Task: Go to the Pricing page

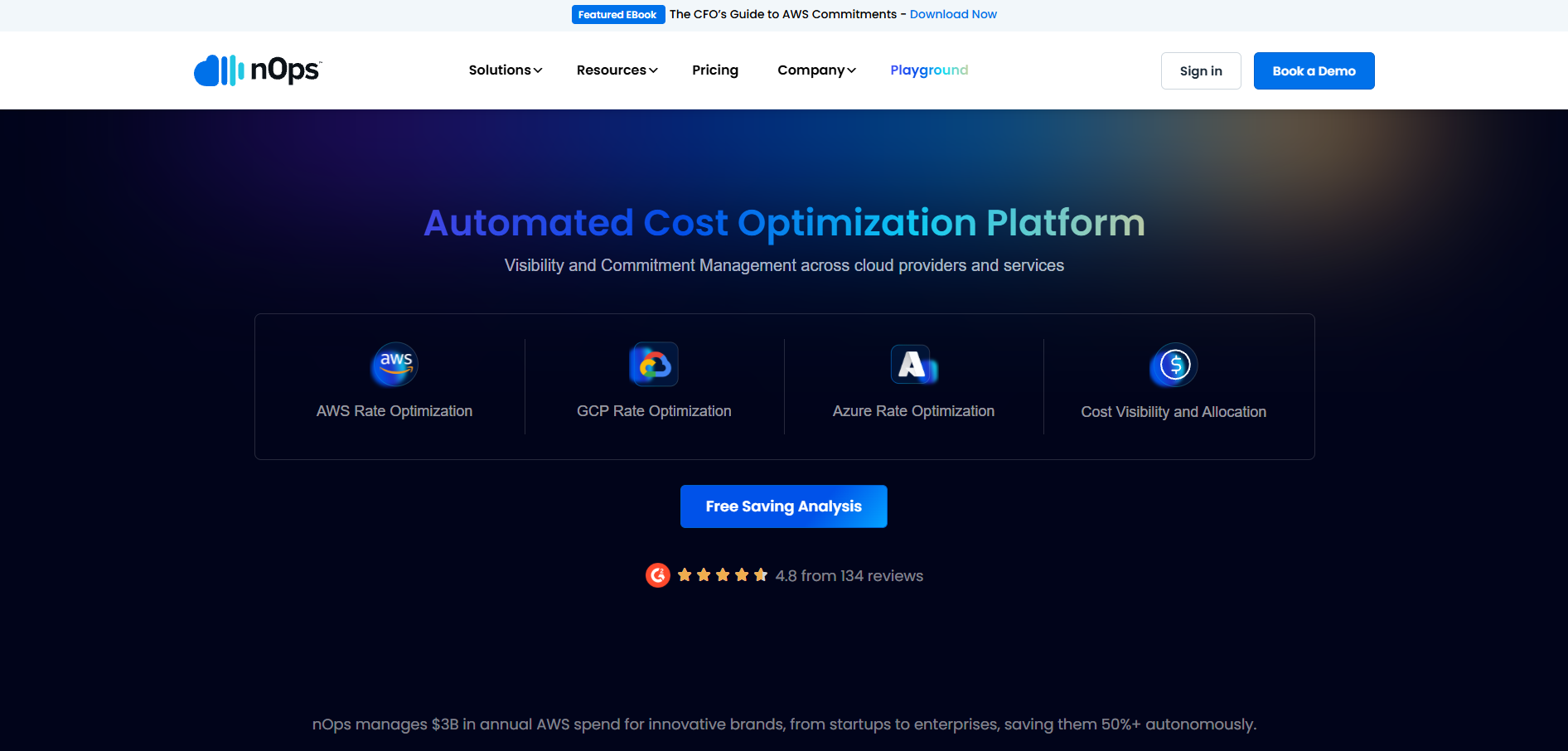Action: [x=715, y=70]
